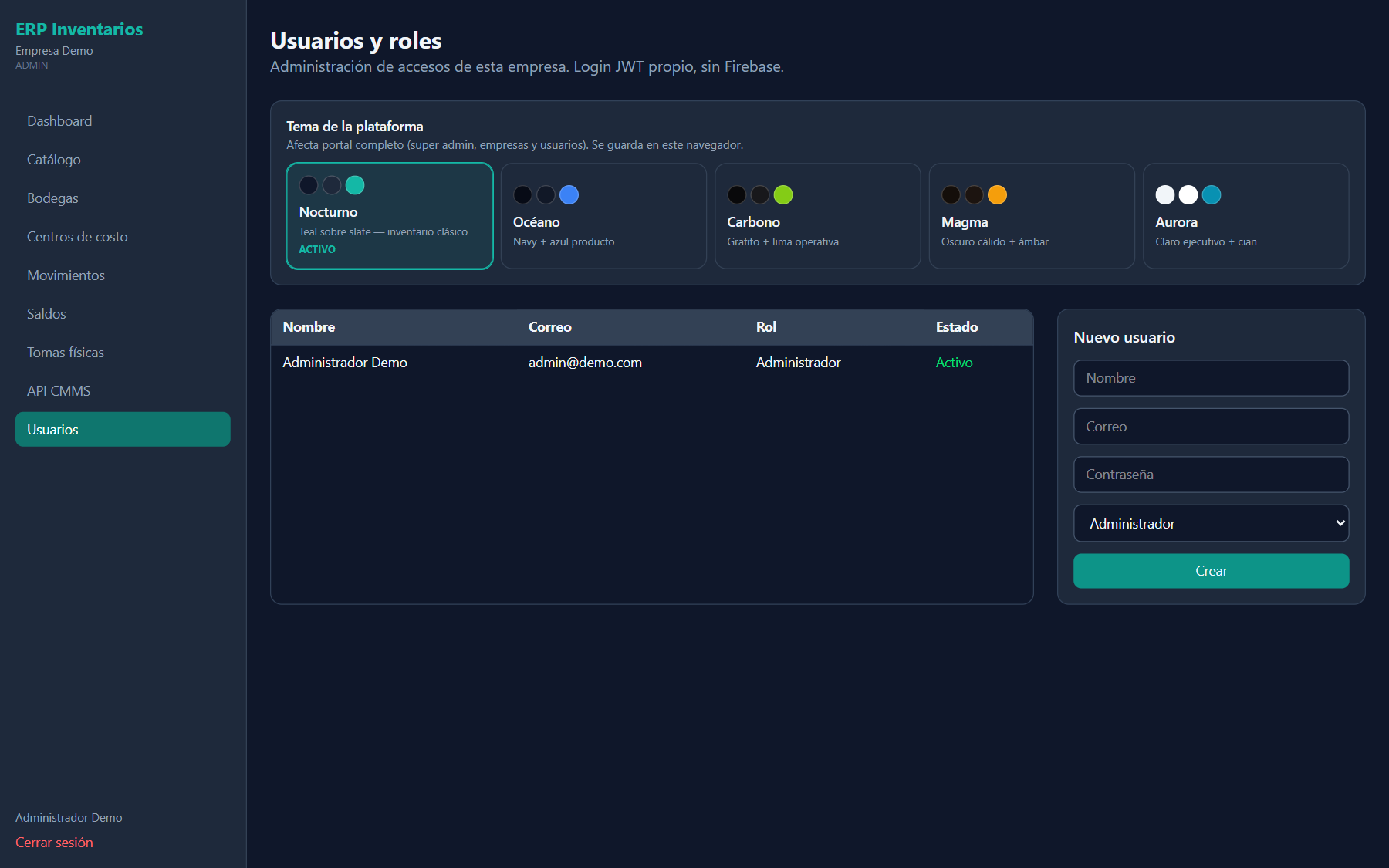Click the blue swatch in Océano card
Viewport: 1389px width, 868px height.
(x=569, y=195)
